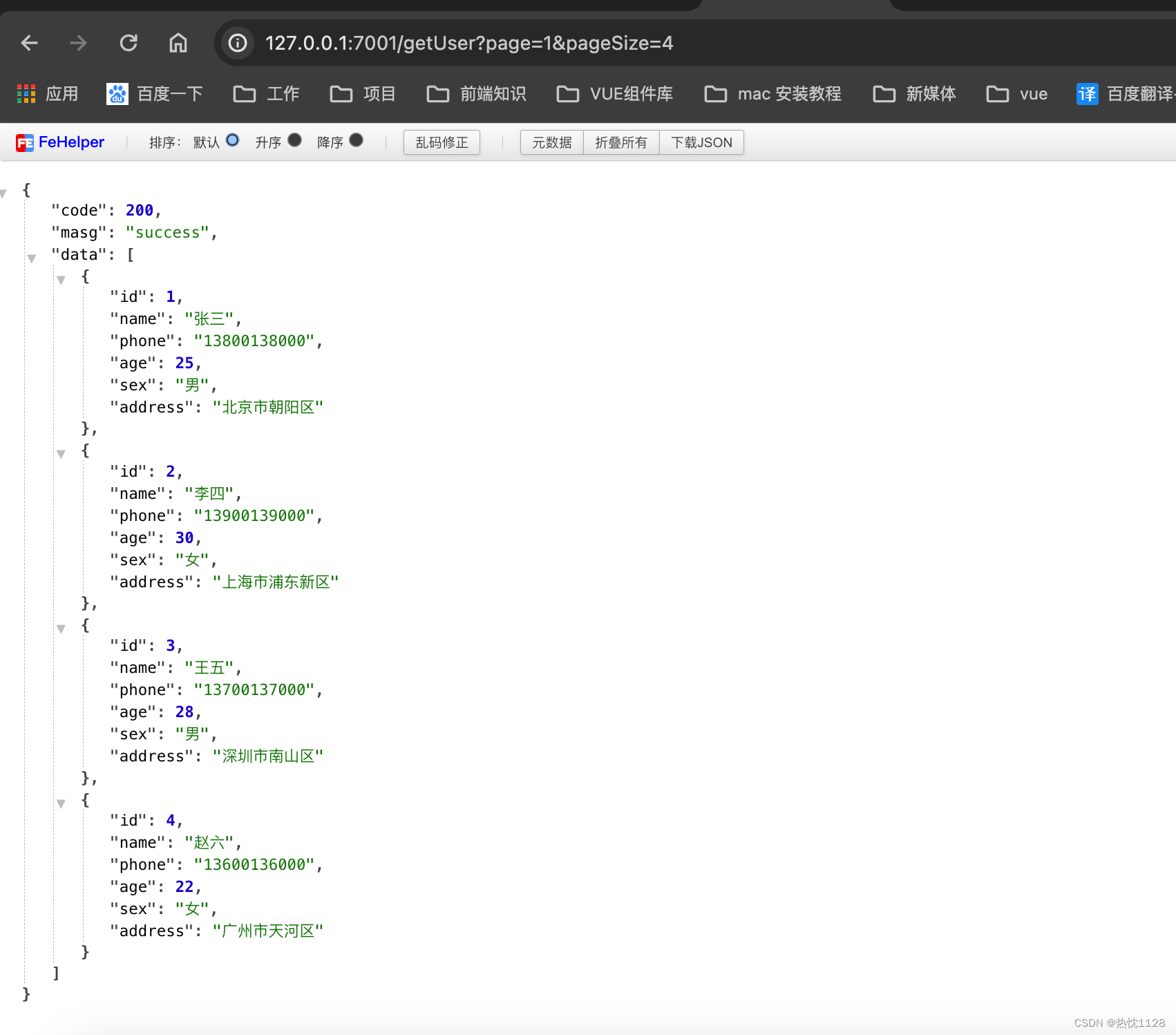The width and height of the screenshot is (1176, 1035).
Task: Click the phone value "13900139000"
Action: point(254,515)
